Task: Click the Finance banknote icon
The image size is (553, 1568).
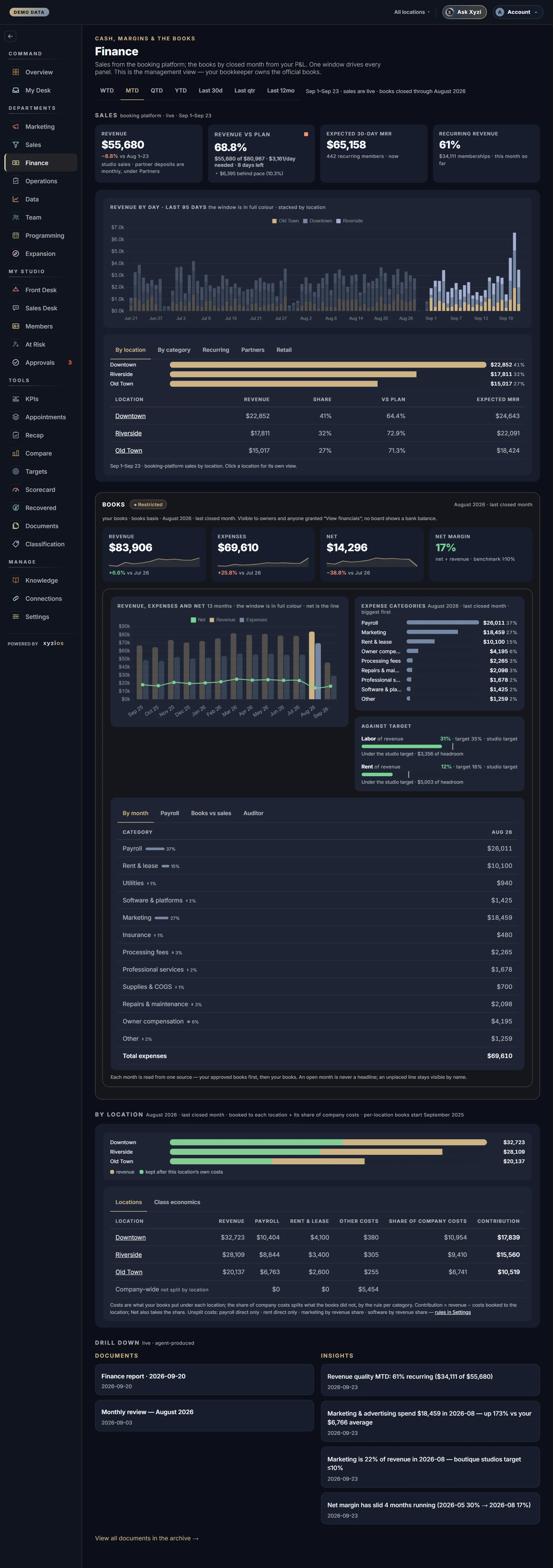Action: (16, 163)
